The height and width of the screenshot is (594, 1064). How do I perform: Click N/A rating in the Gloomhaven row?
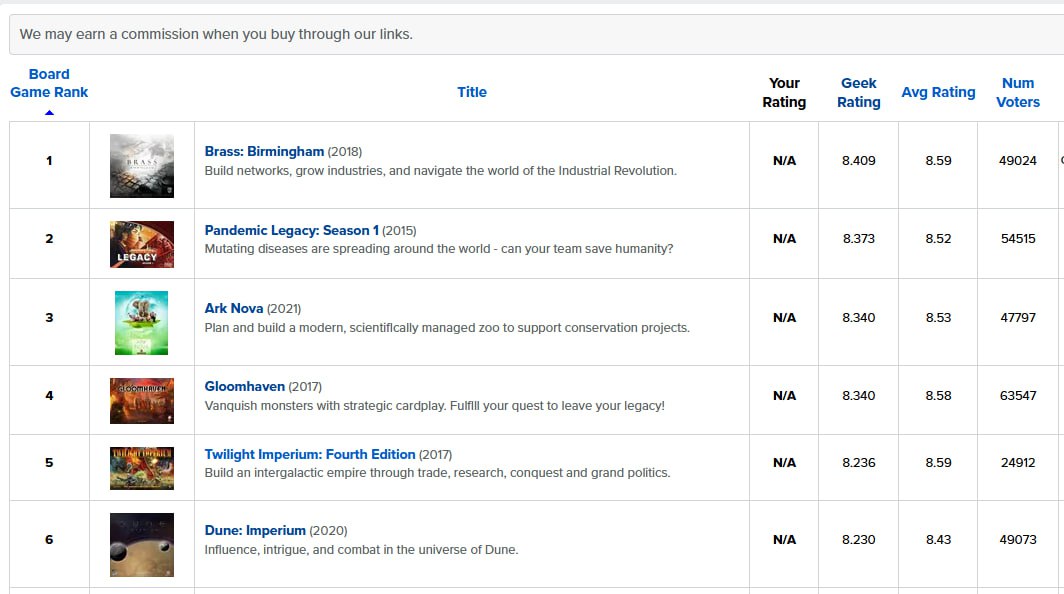pyautogui.click(x=784, y=396)
